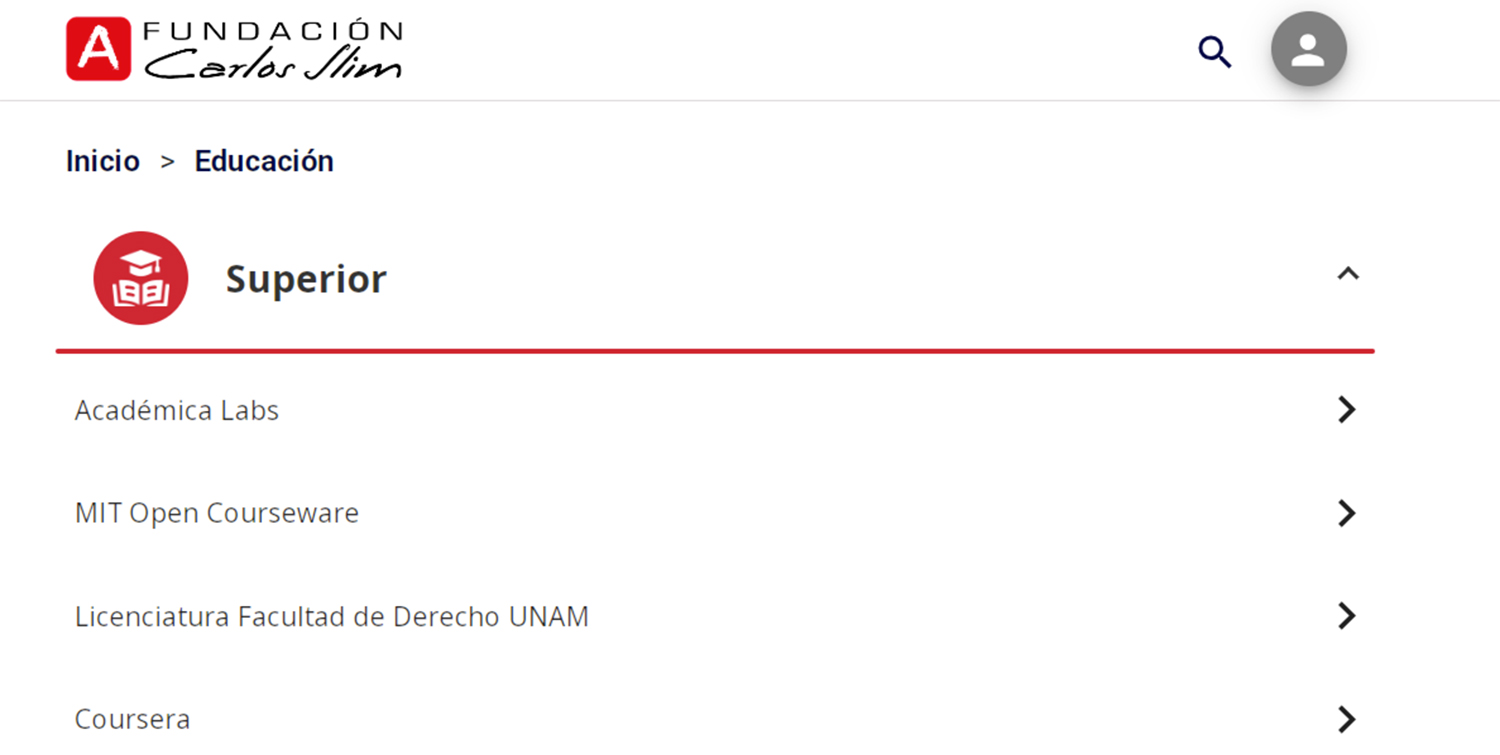
Task: Open the Coursera list item
Action: pyautogui.click(x=133, y=719)
